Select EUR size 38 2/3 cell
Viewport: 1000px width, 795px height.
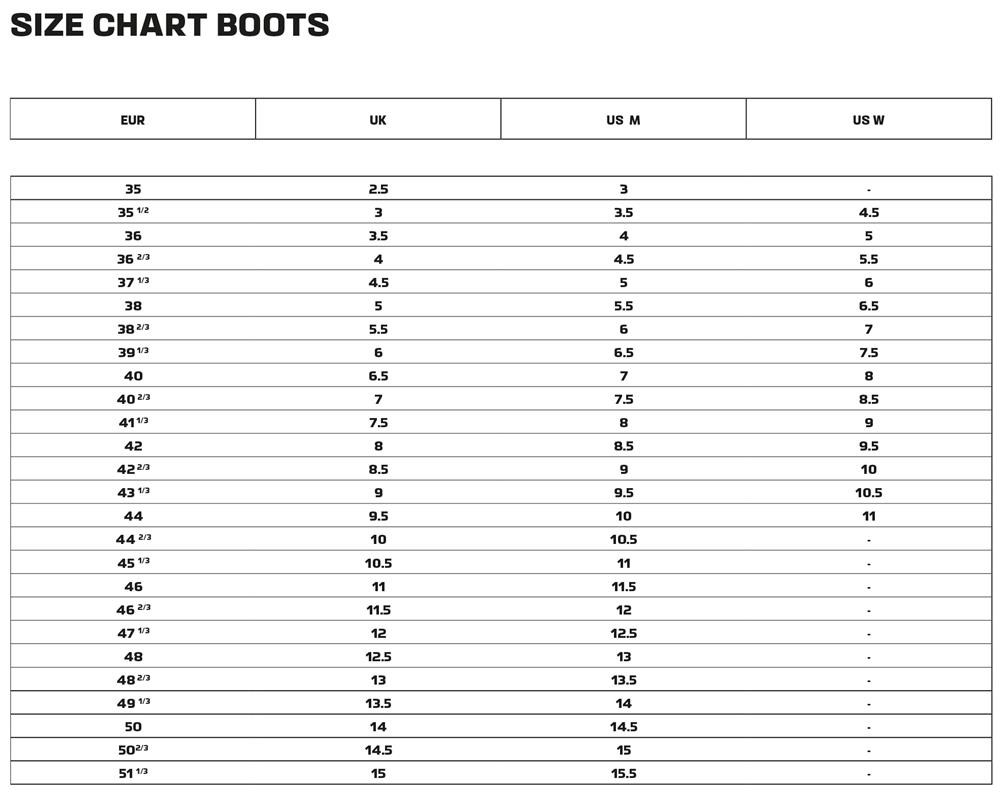point(133,329)
